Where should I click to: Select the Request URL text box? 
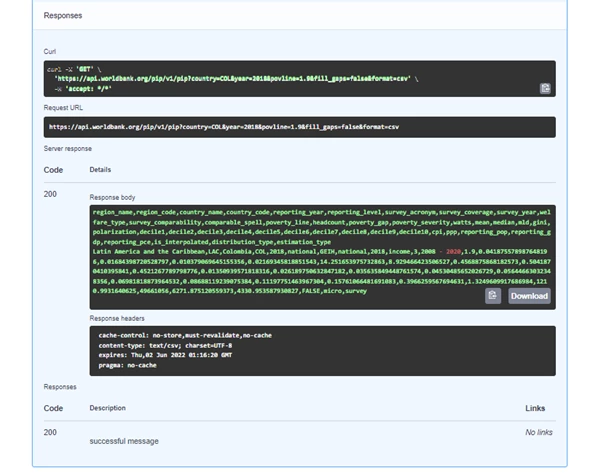point(299,127)
